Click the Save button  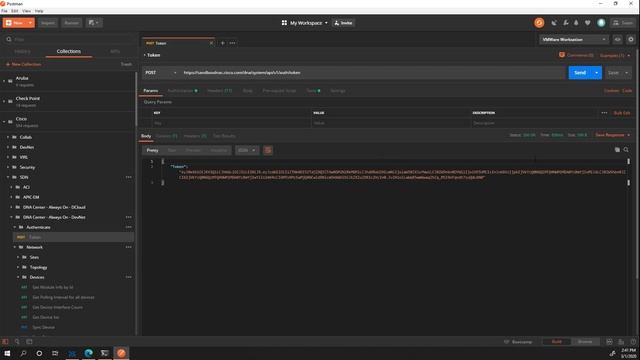pos(613,73)
